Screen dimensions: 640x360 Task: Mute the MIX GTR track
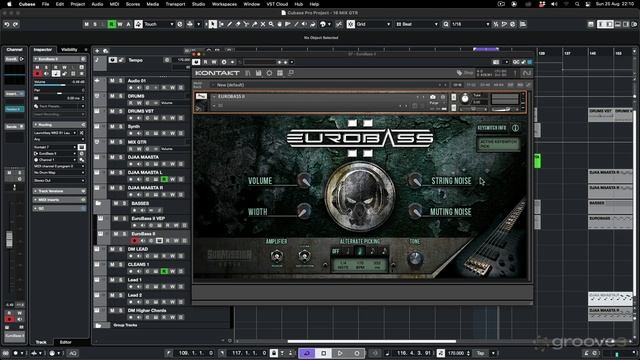coord(112,142)
